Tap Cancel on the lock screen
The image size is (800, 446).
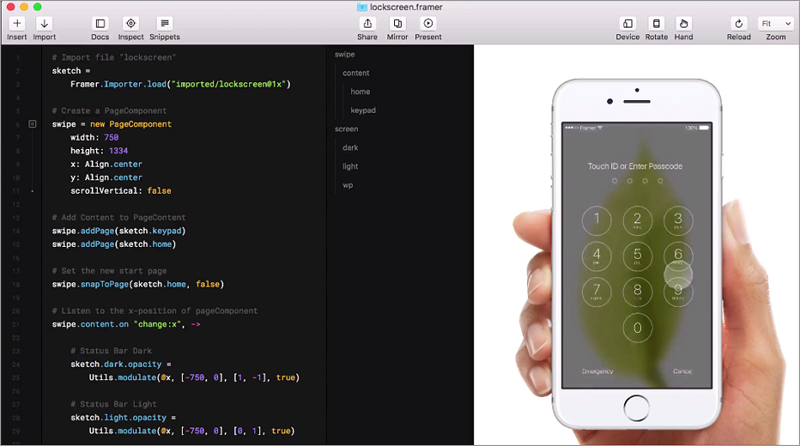pyautogui.click(x=682, y=371)
